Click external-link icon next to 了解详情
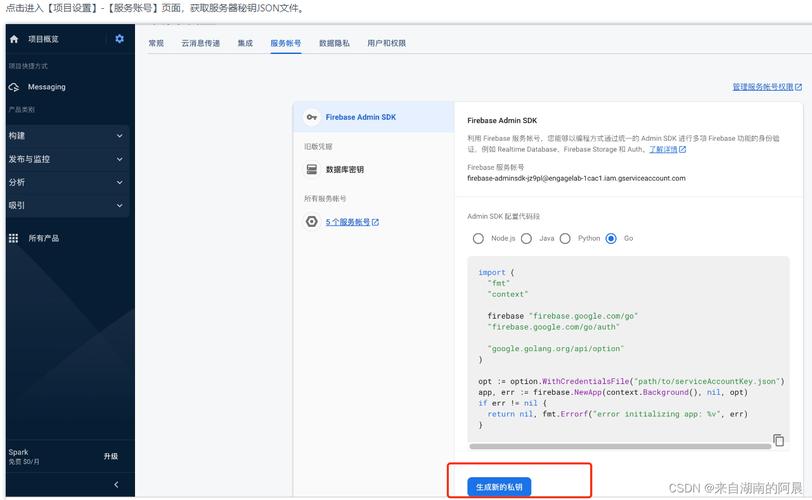The image size is (812, 500). click(683, 149)
